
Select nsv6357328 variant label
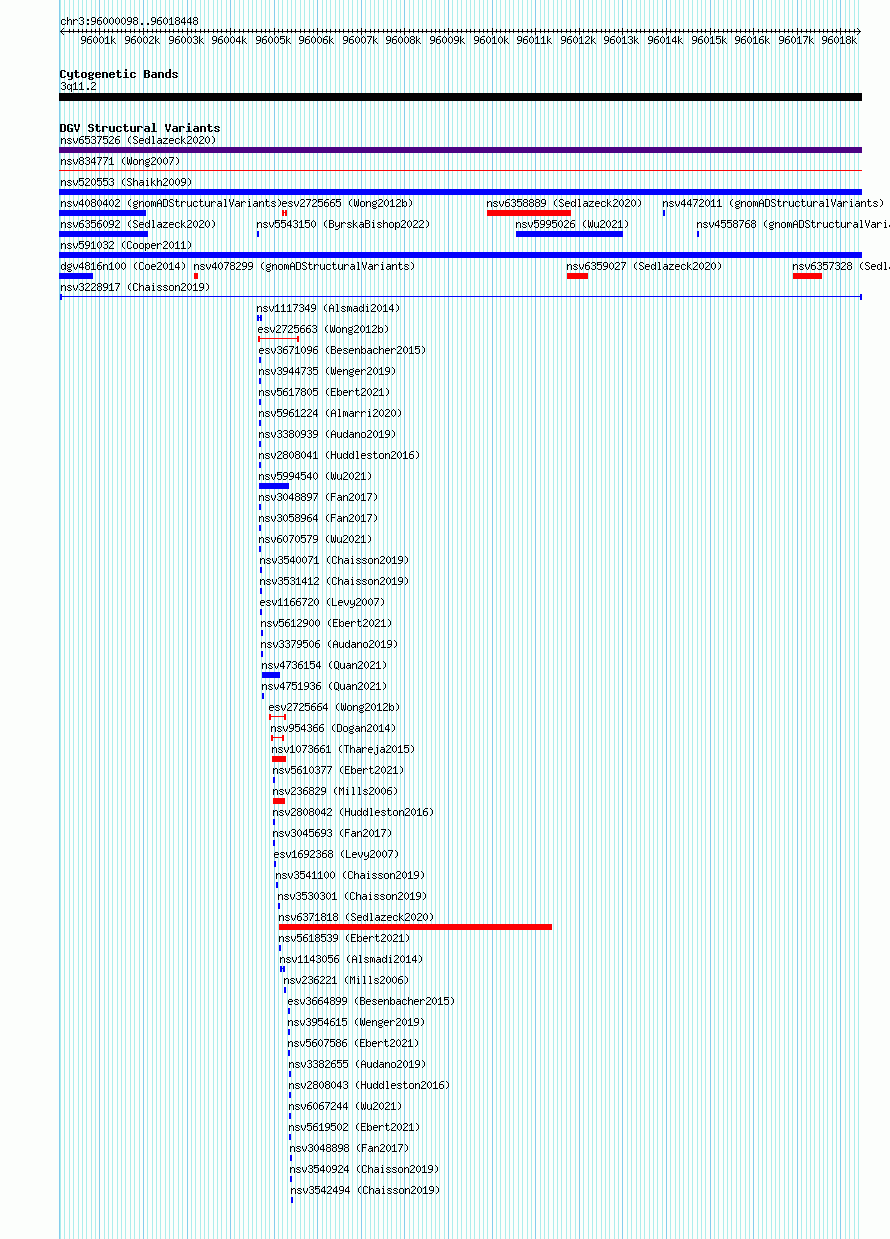pos(841,266)
